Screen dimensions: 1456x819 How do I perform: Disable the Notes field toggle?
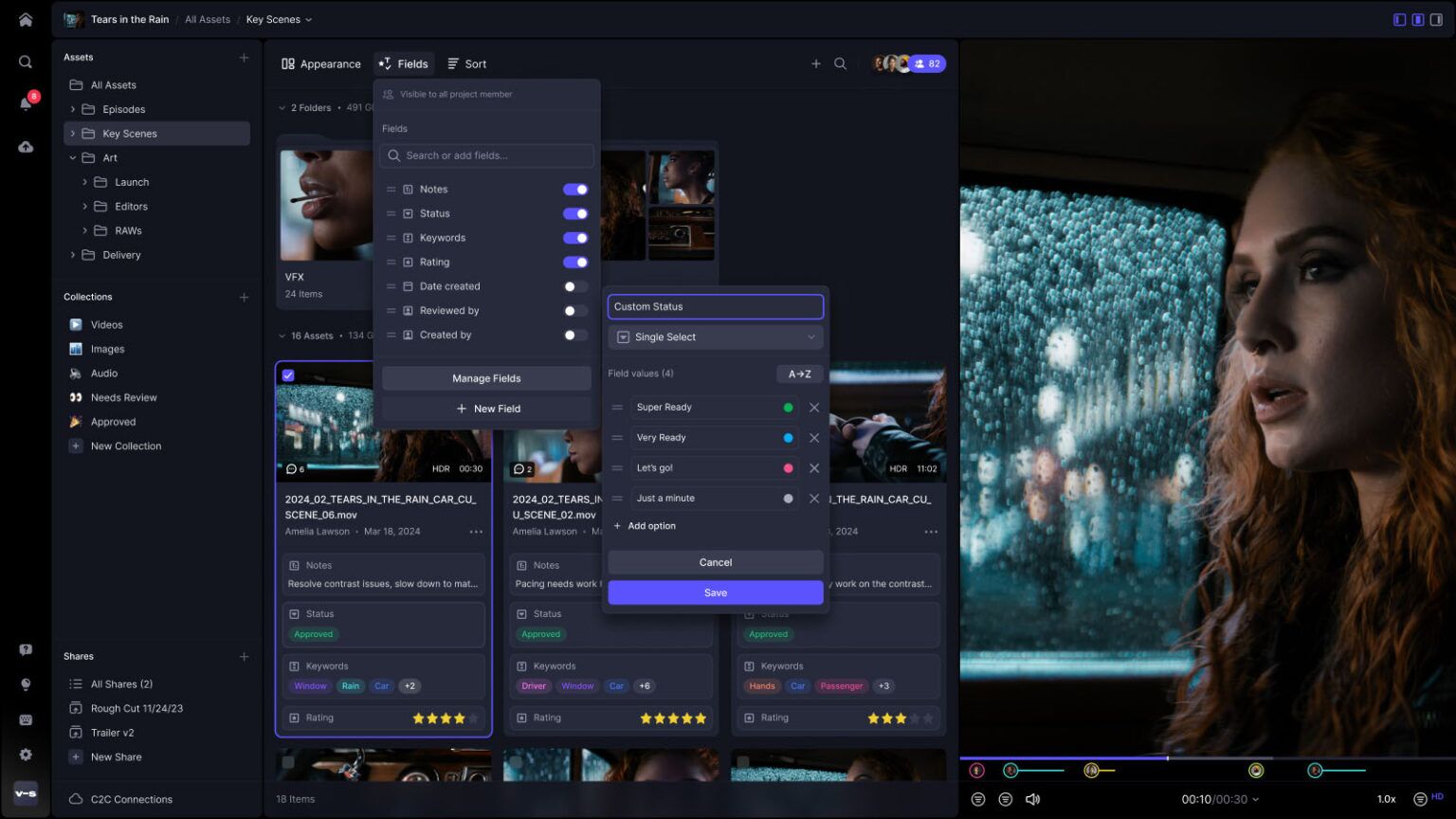point(575,189)
